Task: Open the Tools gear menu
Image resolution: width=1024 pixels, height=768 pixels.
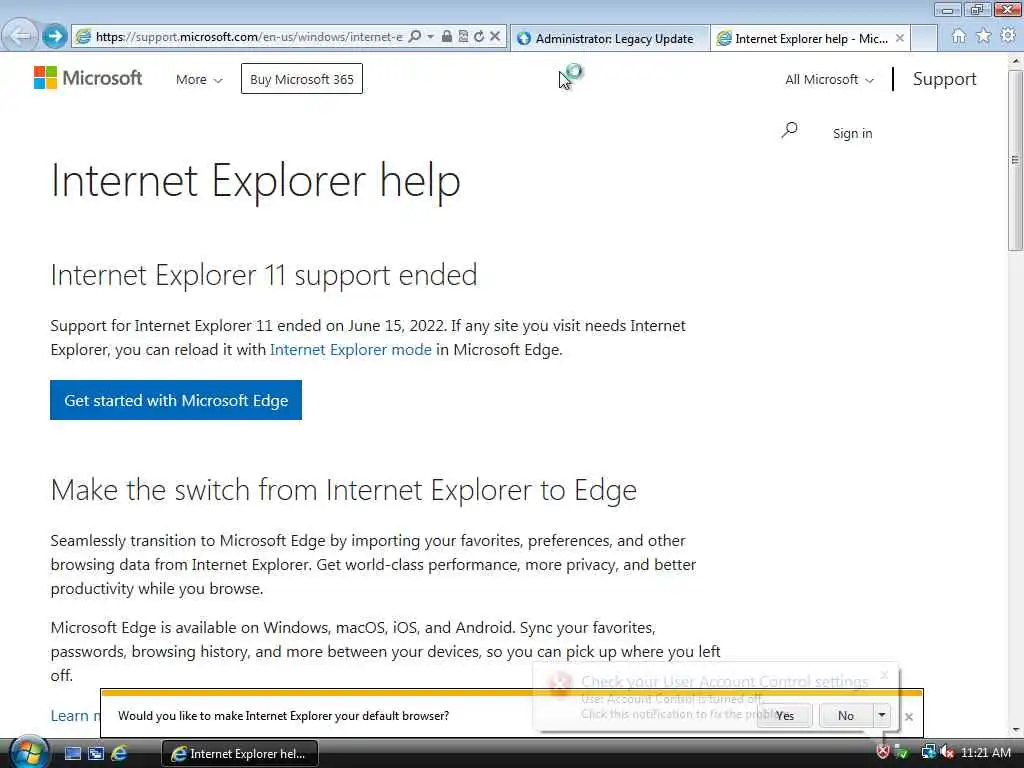Action: [1008, 36]
